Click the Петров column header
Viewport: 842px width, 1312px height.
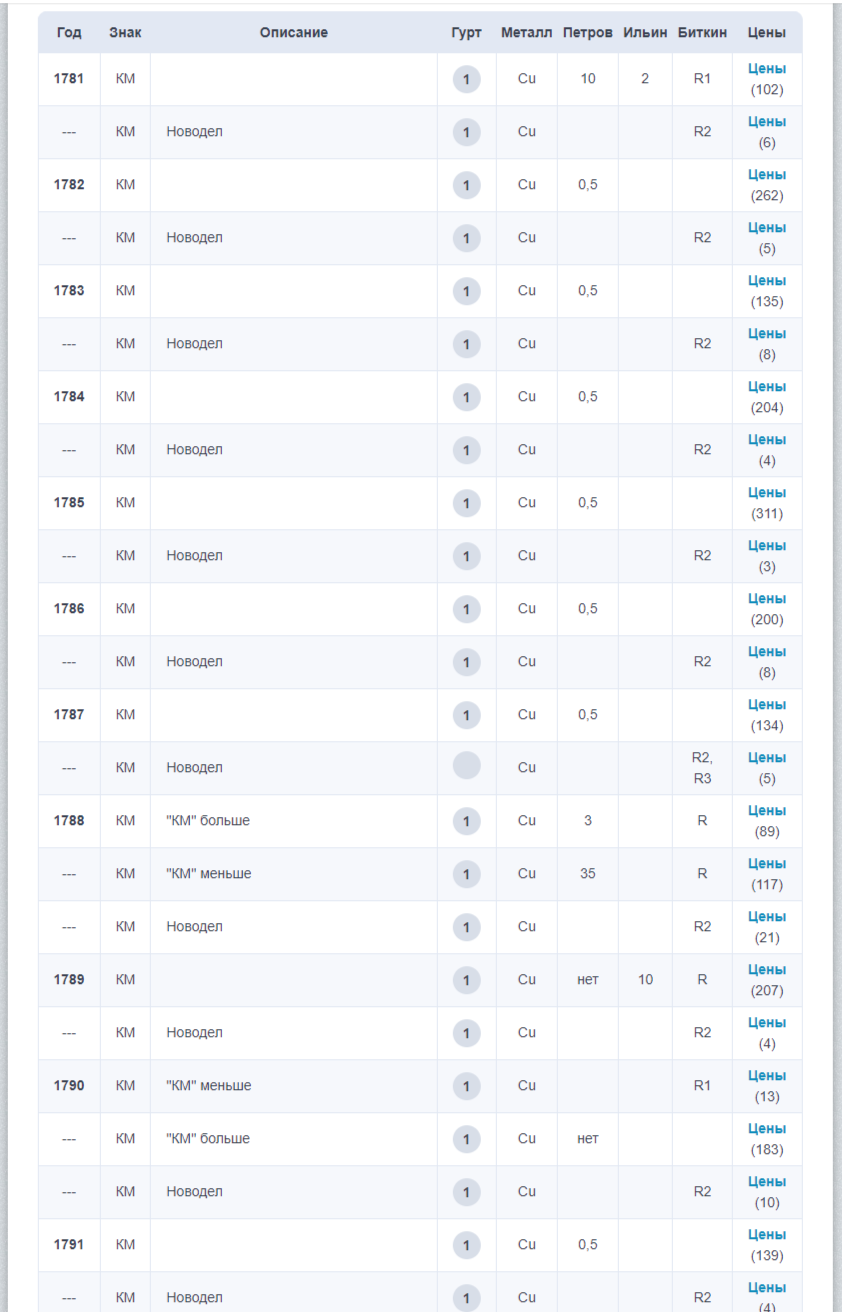(588, 33)
